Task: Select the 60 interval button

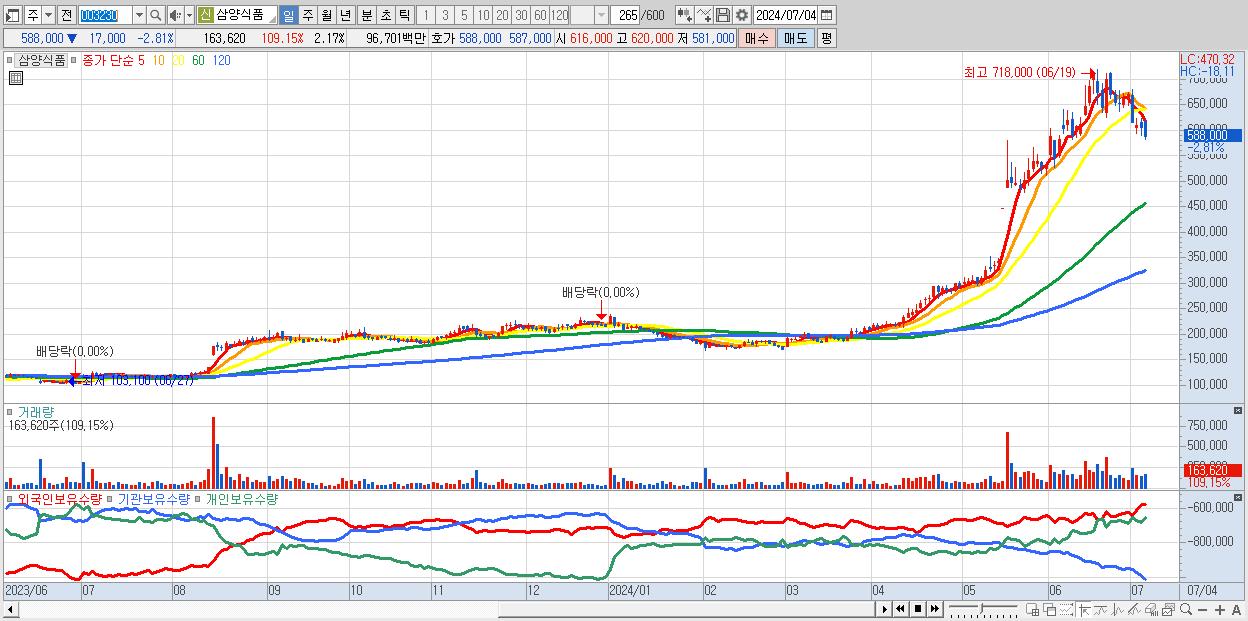Action: 540,15
